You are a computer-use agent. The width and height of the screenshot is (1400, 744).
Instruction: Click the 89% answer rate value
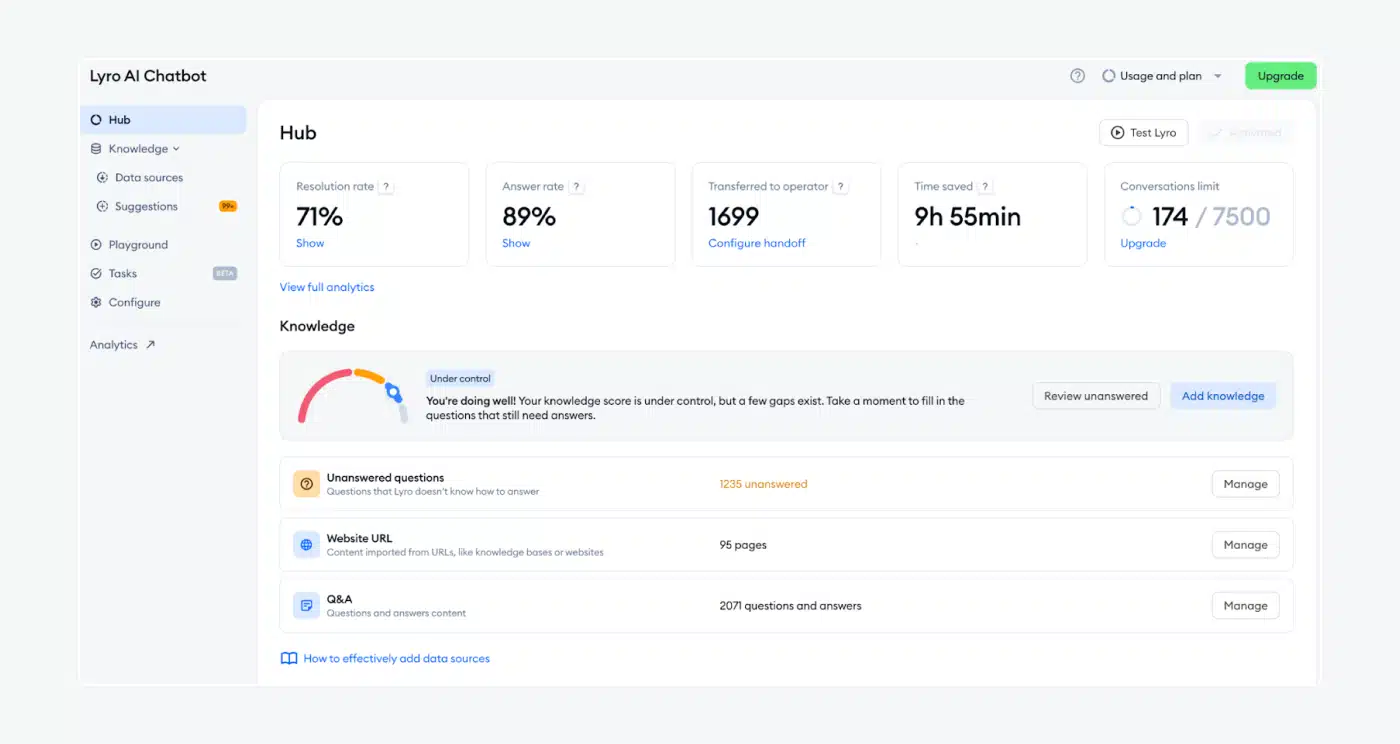529,216
